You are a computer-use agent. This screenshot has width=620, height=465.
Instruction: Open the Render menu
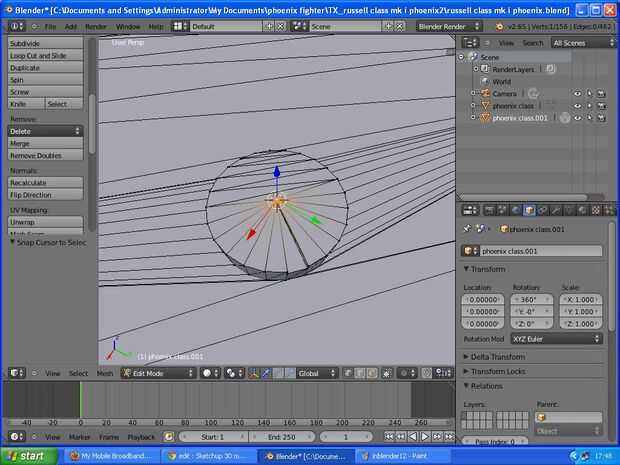[x=96, y=26]
